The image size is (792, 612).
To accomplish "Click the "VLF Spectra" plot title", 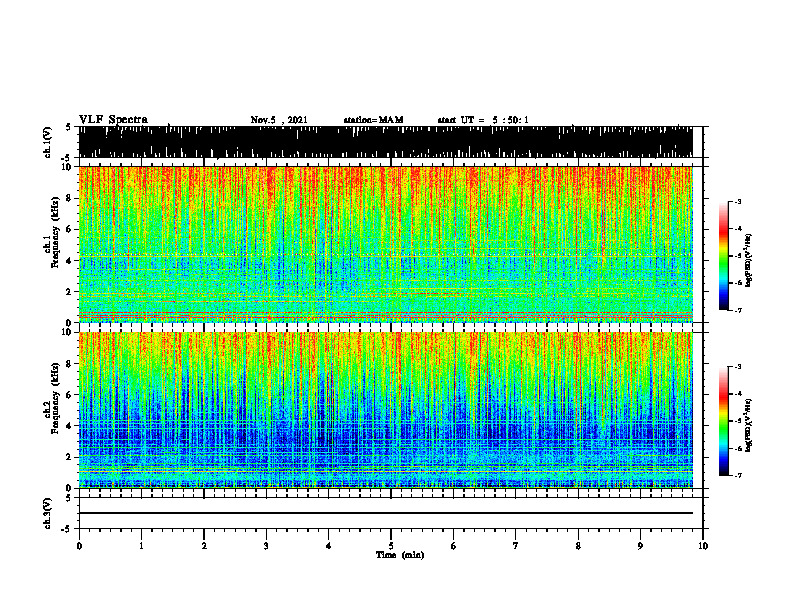I will click(113, 120).
